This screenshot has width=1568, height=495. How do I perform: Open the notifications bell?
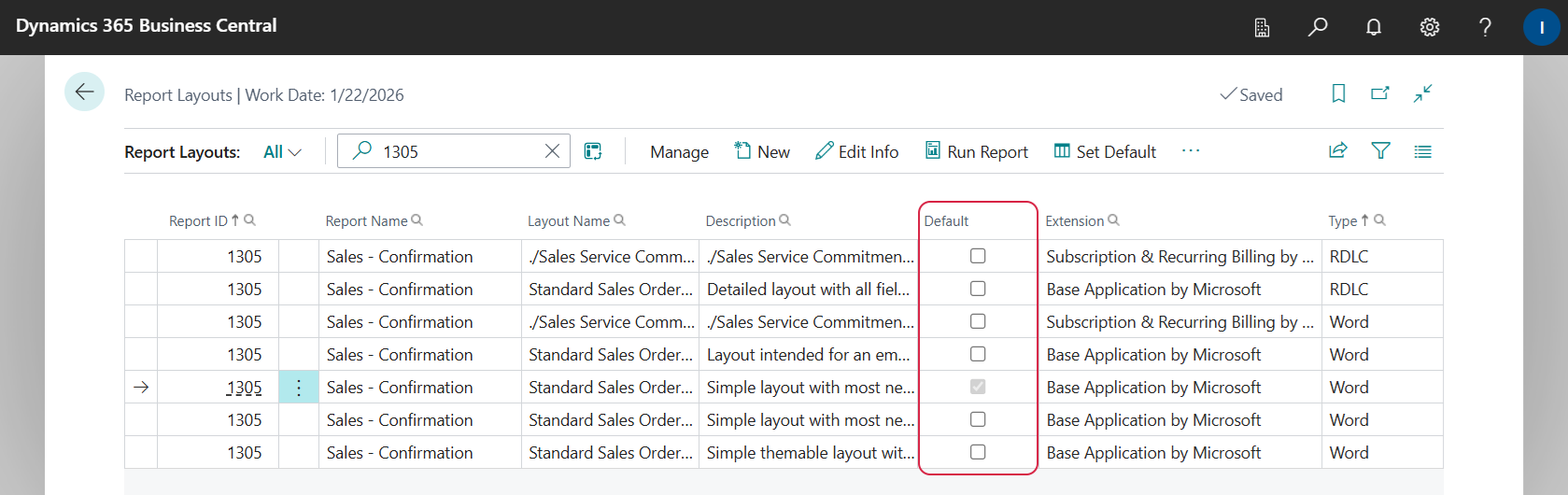pos(1374,27)
